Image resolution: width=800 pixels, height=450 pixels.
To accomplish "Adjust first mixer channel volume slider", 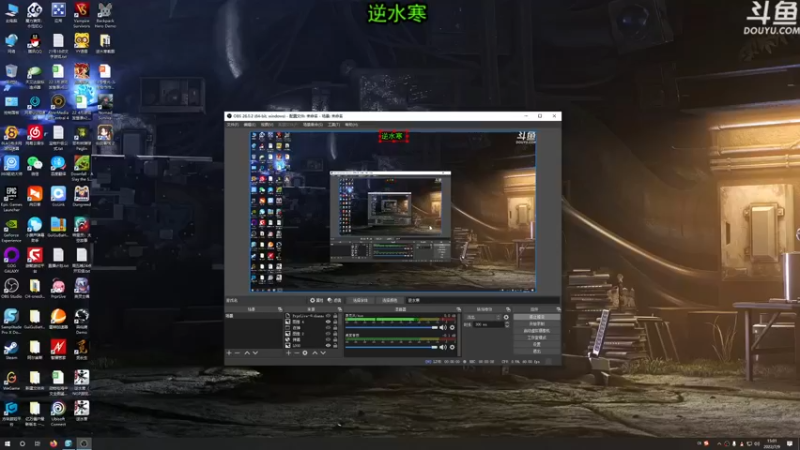I will coord(392,328).
